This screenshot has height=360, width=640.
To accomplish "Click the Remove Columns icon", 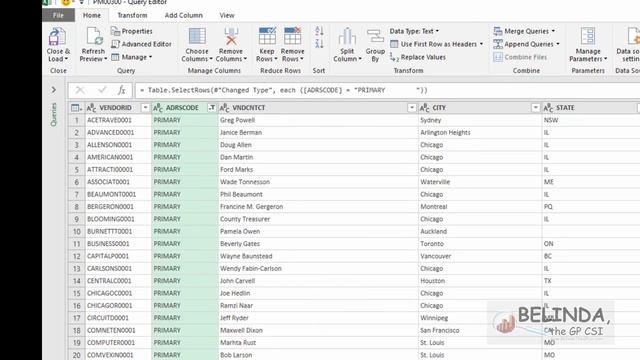I will coord(231,36).
